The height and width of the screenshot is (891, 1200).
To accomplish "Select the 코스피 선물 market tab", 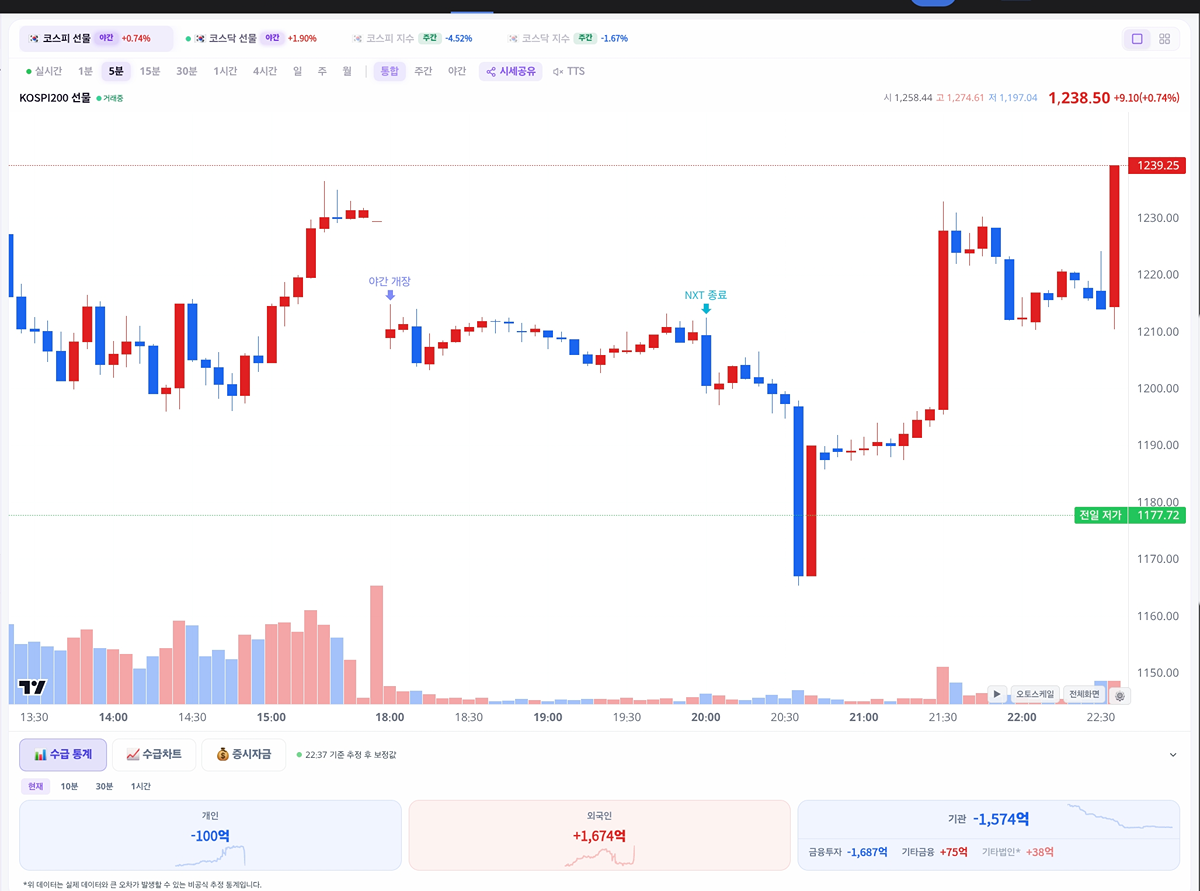I will pos(96,38).
